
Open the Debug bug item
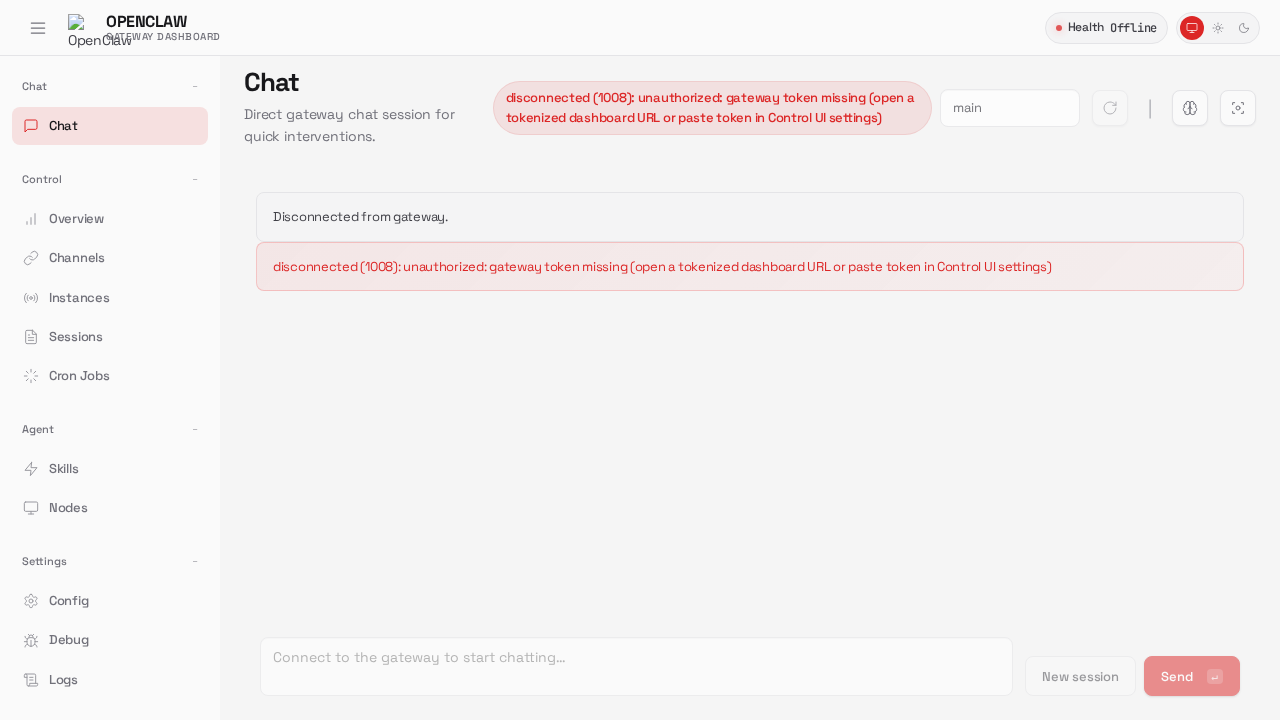pos(69,640)
